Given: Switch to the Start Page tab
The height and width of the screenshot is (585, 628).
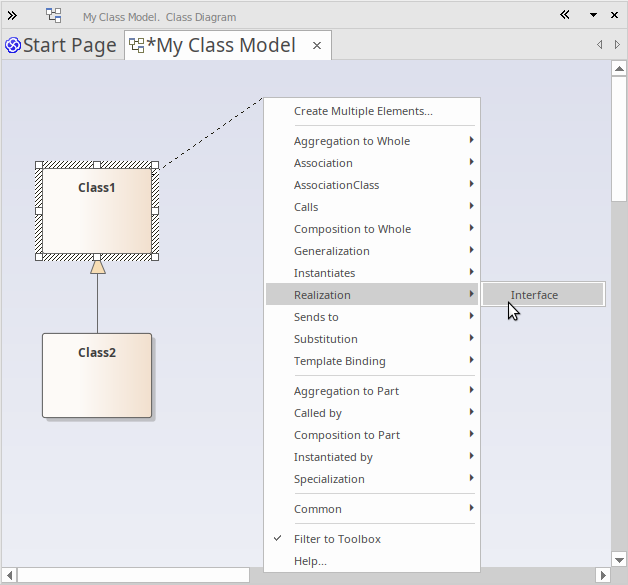Looking at the screenshot, I should (69, 46).
